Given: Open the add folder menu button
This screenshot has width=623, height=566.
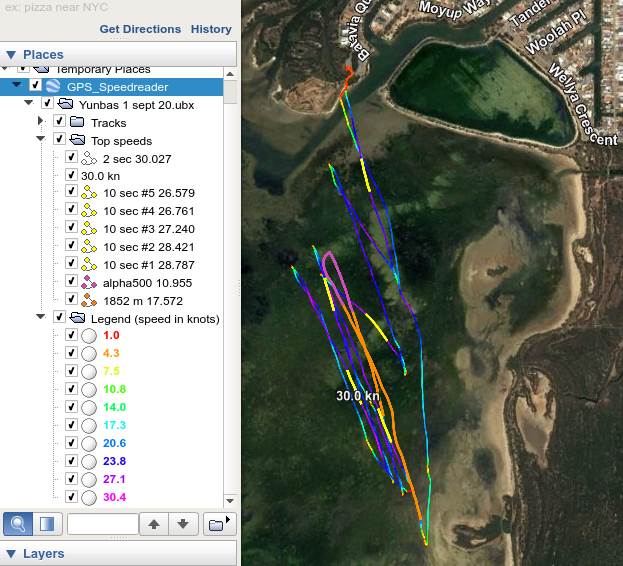Looking at the screenshot, I should click(x=218, y=524).
